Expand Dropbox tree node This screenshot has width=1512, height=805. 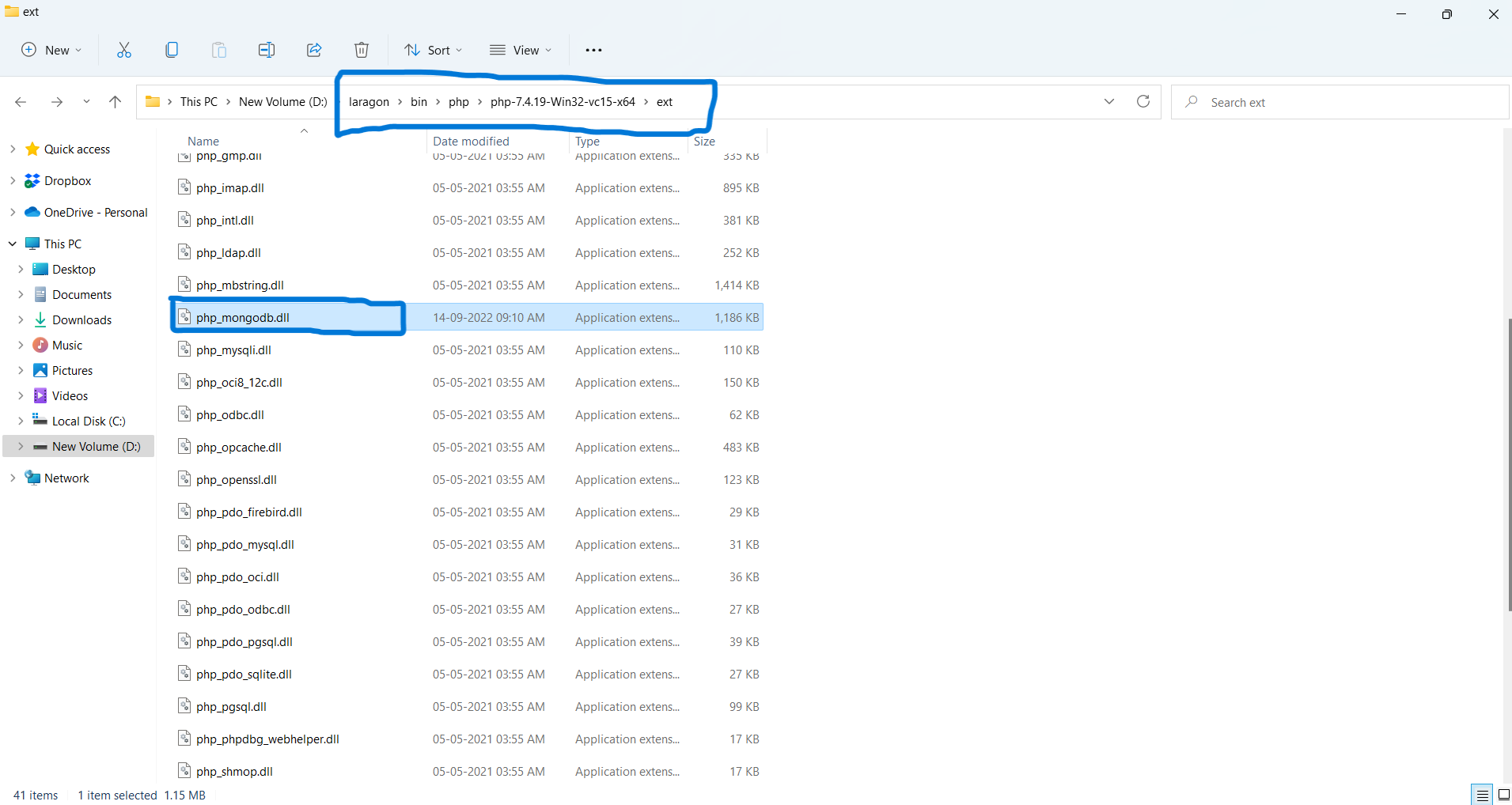13,180
